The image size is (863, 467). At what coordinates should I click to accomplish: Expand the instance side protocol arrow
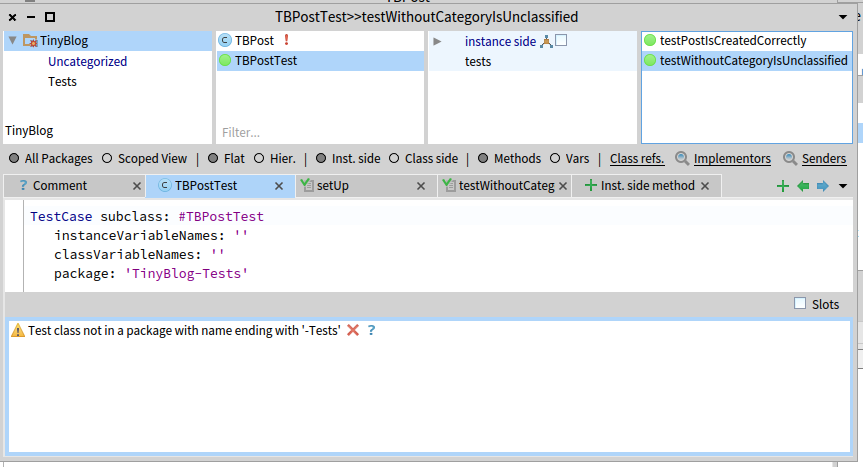437,41
